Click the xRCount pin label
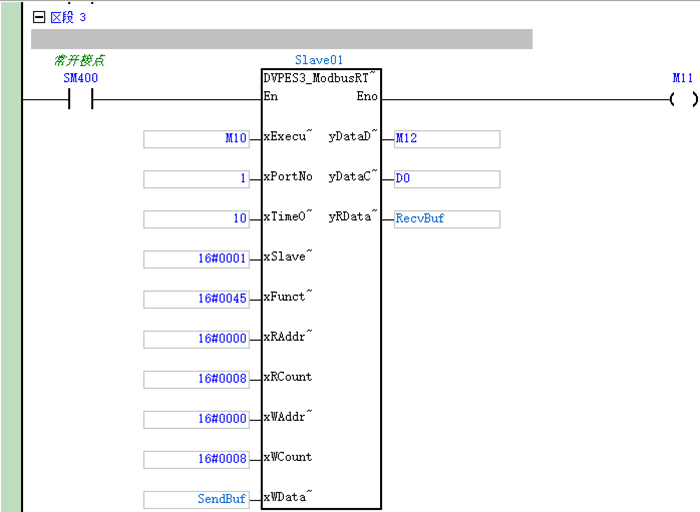Viewport: 700px width, 512px height. pos(288,377)
